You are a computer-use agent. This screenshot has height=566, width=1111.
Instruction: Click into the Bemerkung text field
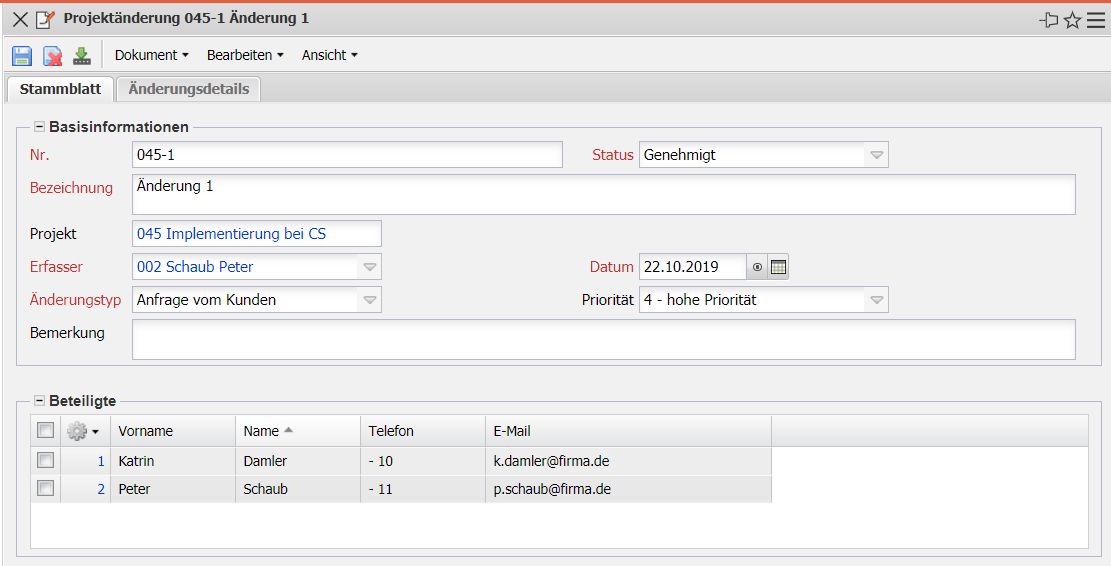click(x=603, y=339)
